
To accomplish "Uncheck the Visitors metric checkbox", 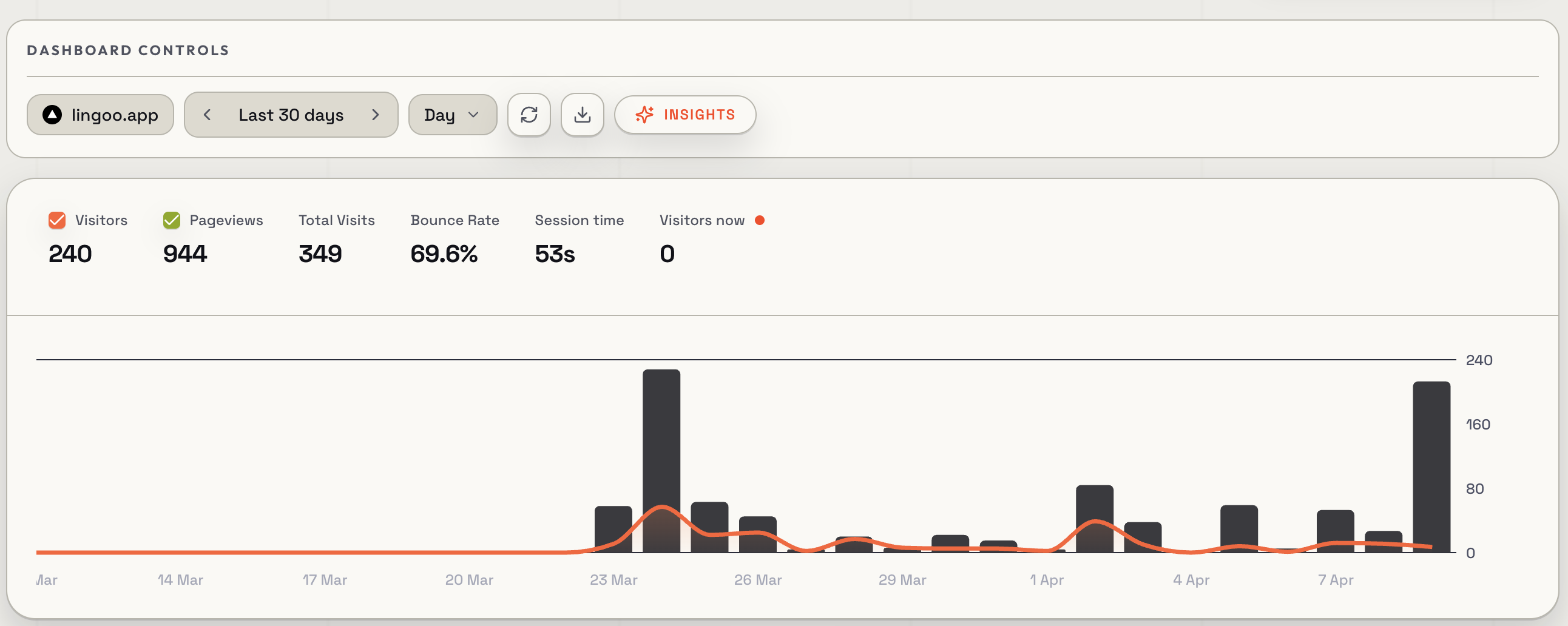I will (56, 220).
